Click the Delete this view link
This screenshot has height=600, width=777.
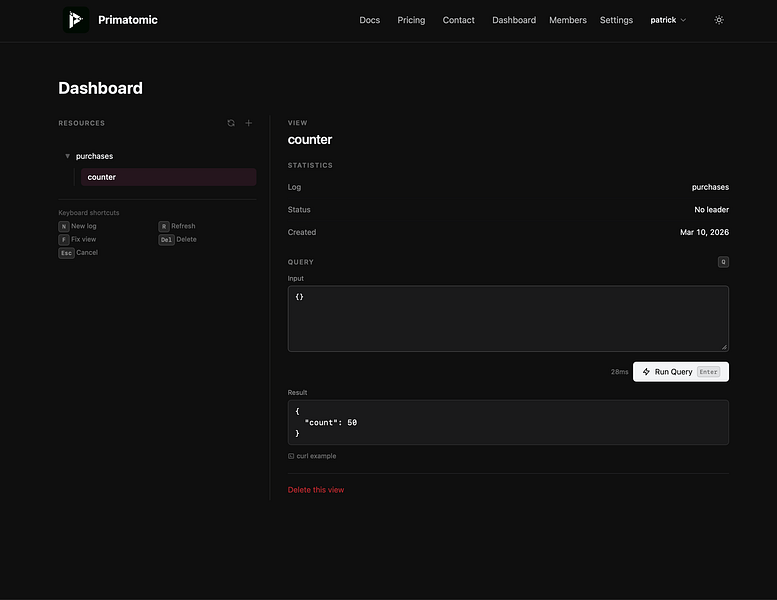point(316,490)
